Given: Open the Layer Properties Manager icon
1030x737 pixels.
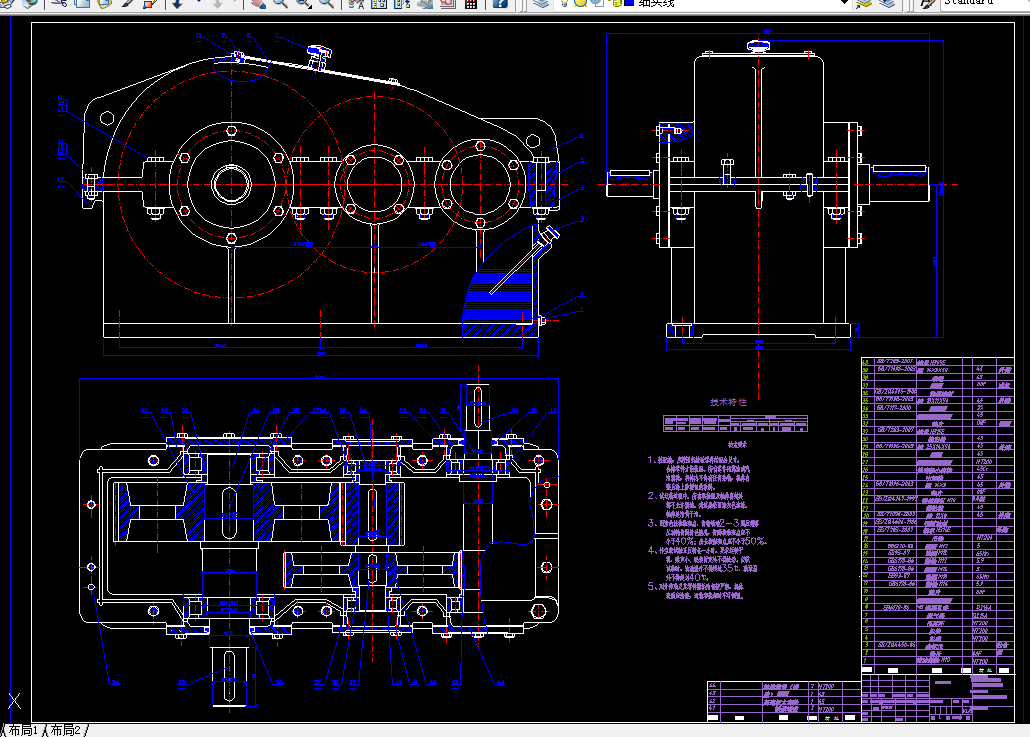Looking at the screenshot, I should pyautogui.click(x=541, y=3).
